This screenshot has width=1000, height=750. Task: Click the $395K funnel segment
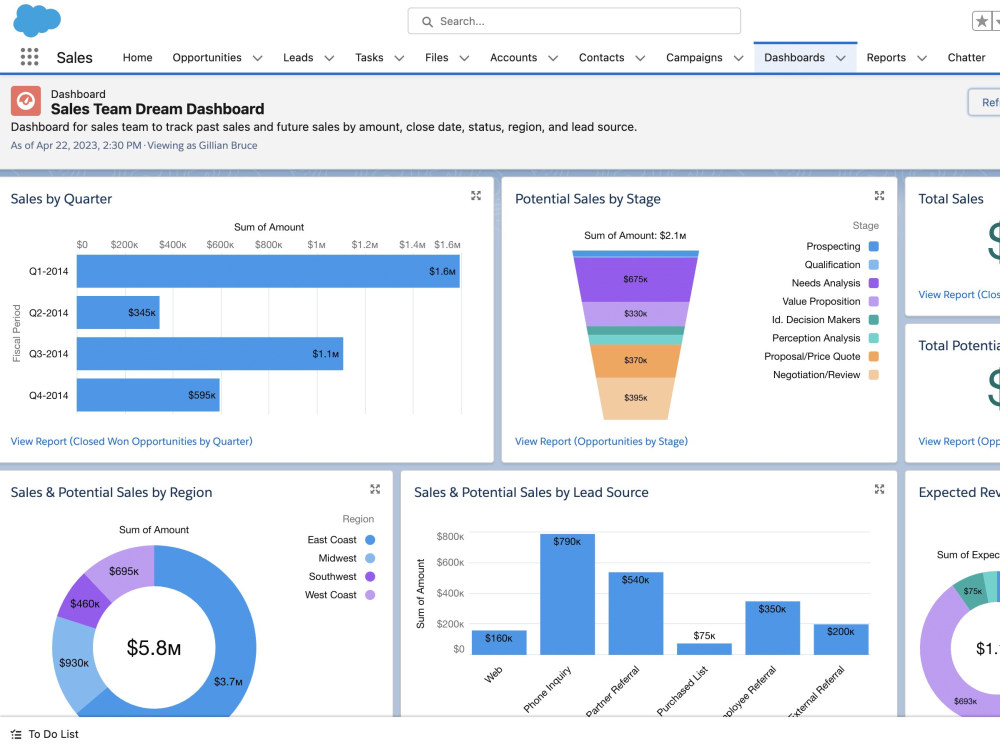635,398
